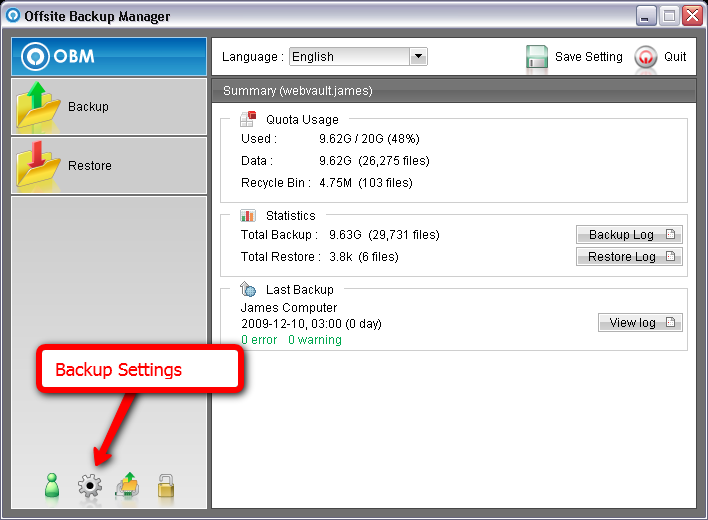The width and height of the screenshot is (708, 520).
Task: Click the Summary (webvault.james) header bar
Action: (x=454, y=91)
